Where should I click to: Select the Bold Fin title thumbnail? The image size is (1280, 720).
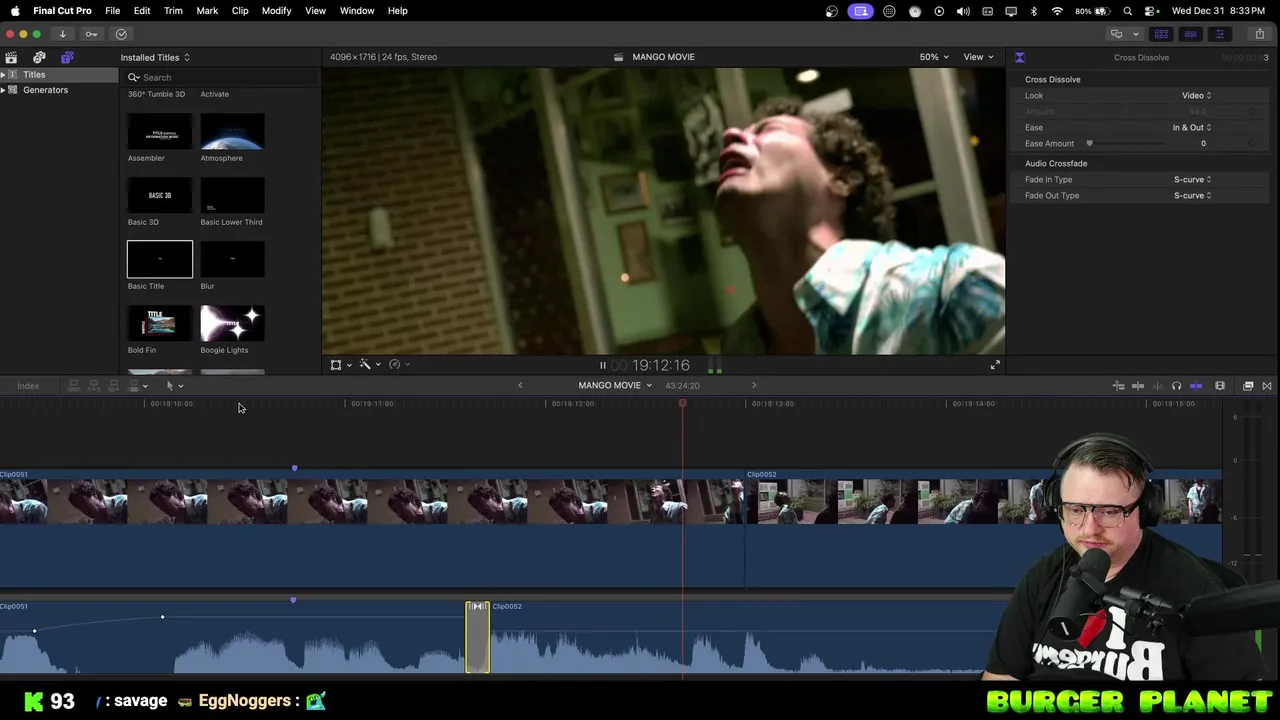coord(160,324)
